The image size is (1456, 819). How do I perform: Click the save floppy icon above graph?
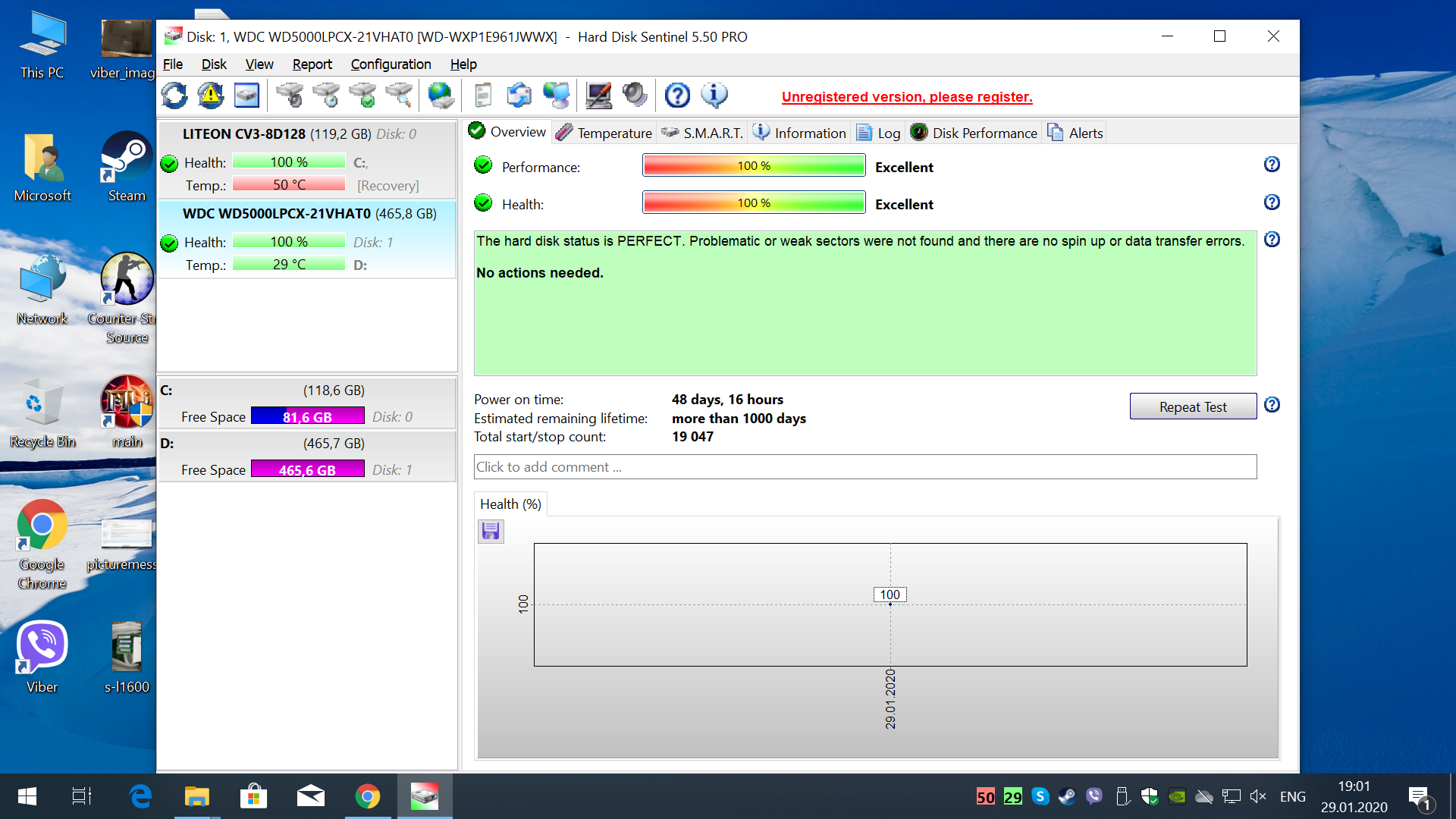(x=491, y=531)
